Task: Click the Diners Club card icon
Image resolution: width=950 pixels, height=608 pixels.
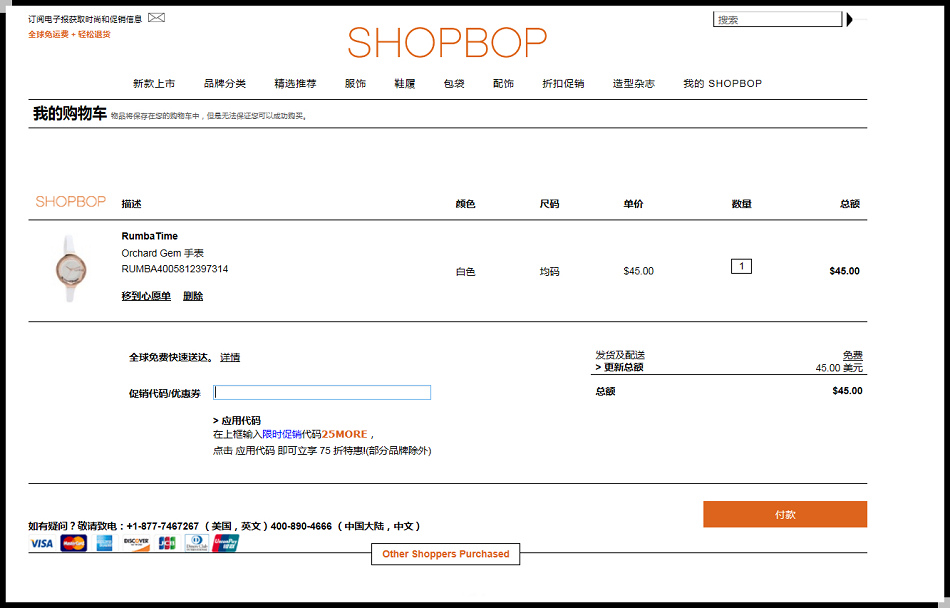Action: (196, 543)
